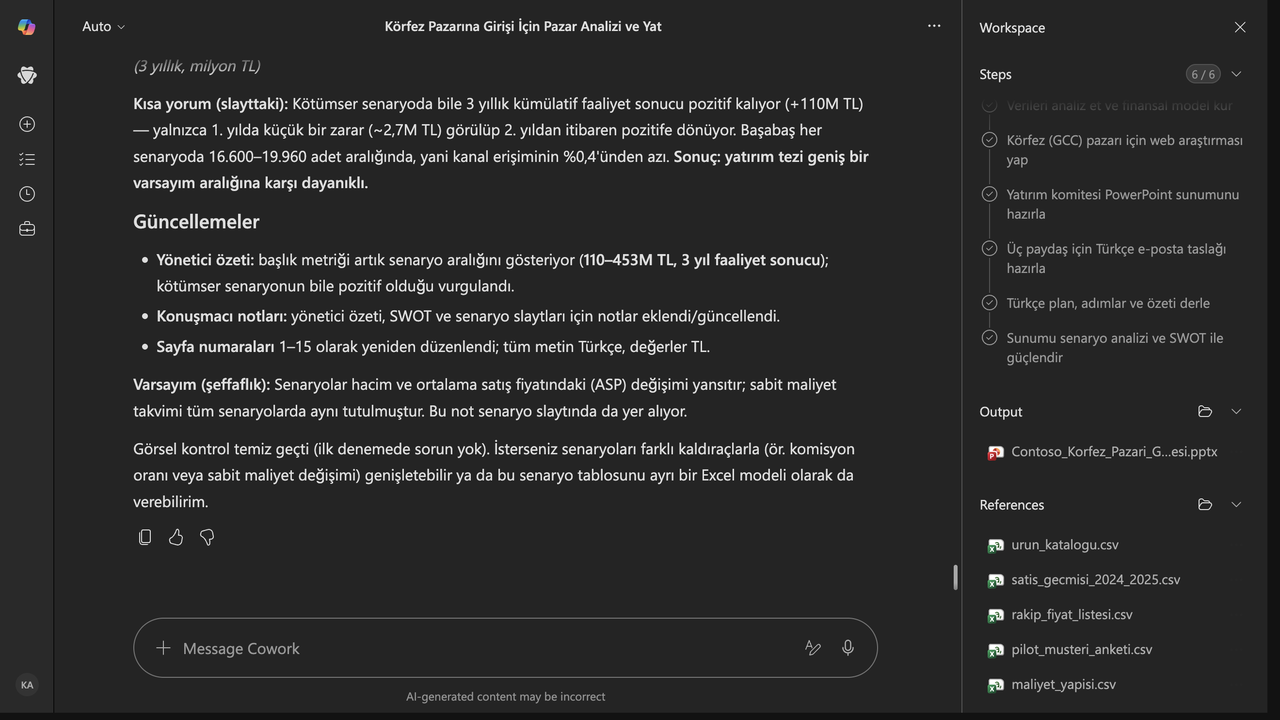
Task: Activate the microphone voice input
Action: (x=848, y=648)
